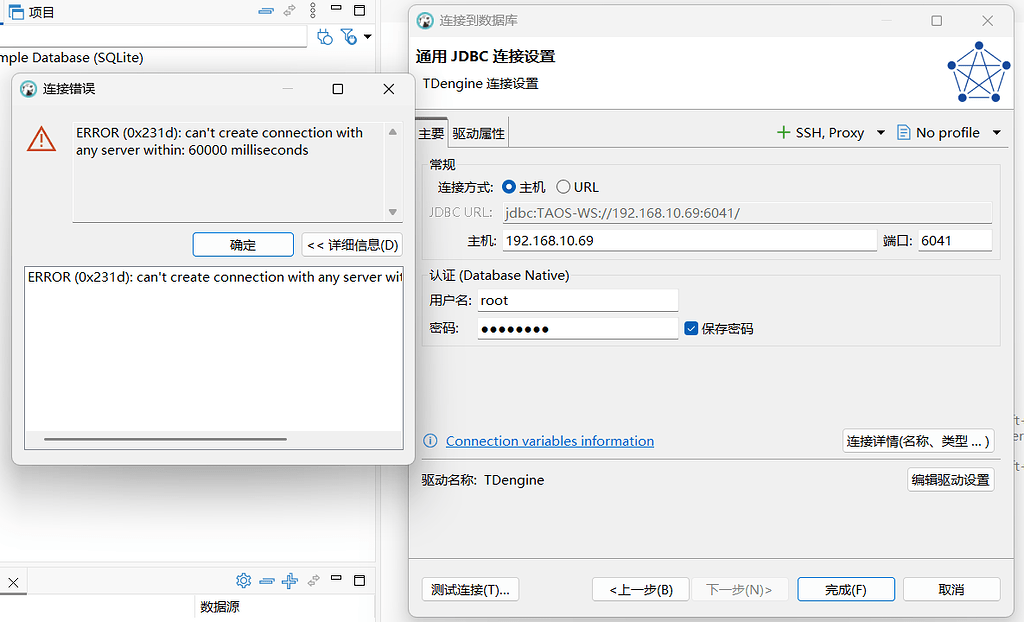
Task: Click the 驱动名称: TDengine label
Action: 482,480
